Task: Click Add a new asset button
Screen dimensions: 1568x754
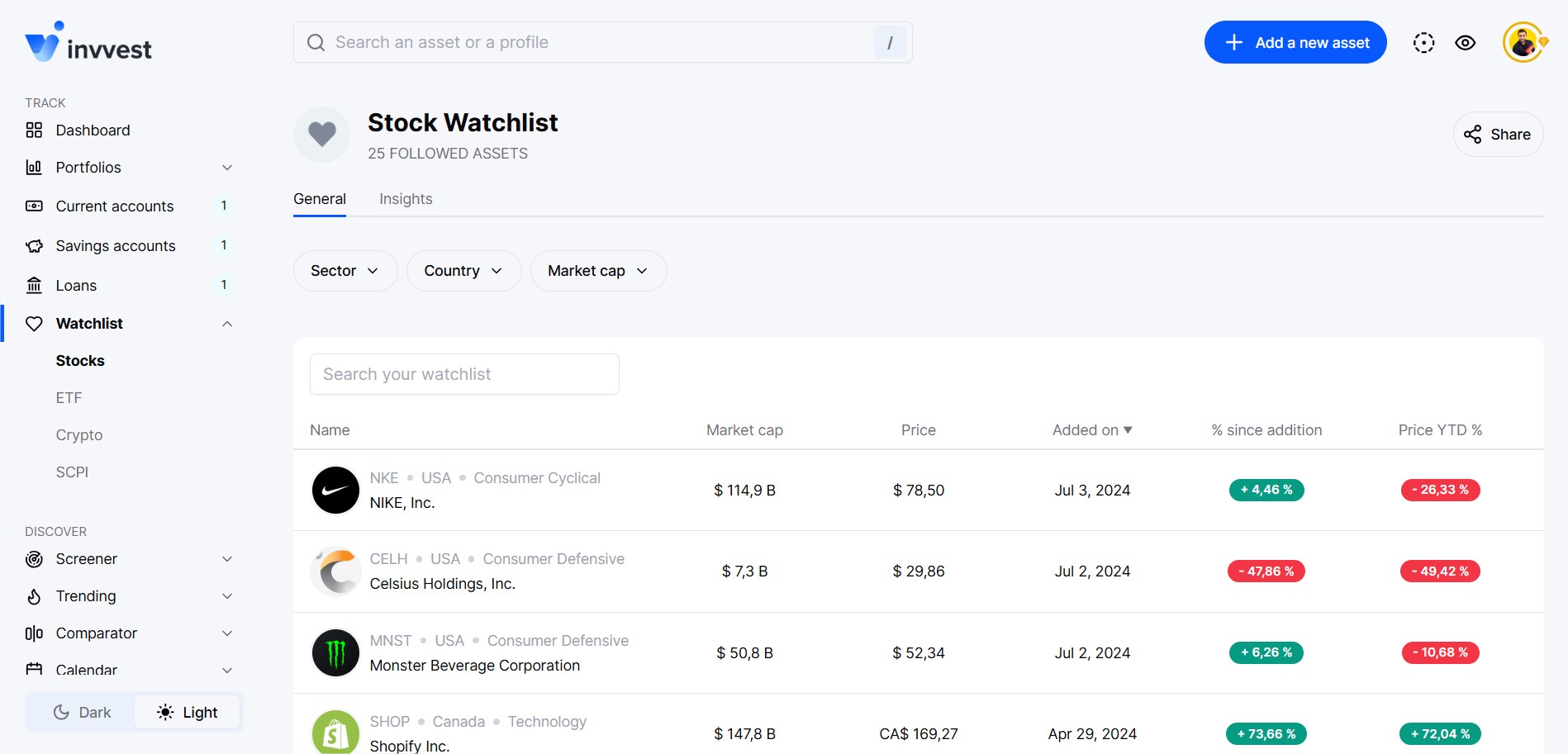Action: click(x=1295, y=42)
